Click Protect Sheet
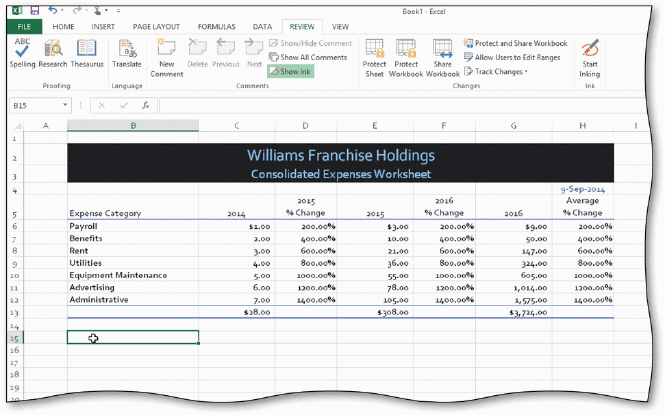Image resolution: width=665 pixels, height=415 pixels. click(374, 58)
